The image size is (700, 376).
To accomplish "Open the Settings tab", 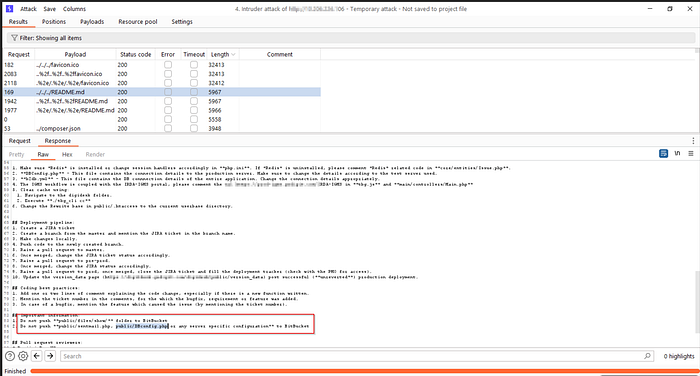I will tap(182, 21).
